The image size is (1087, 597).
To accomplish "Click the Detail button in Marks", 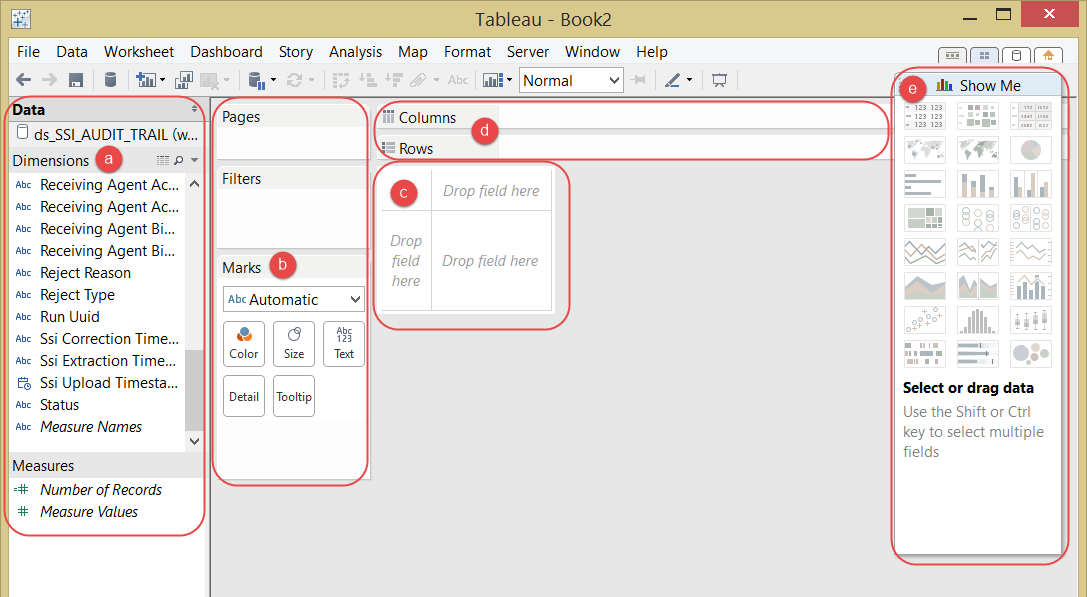I will tap(244, 396).
